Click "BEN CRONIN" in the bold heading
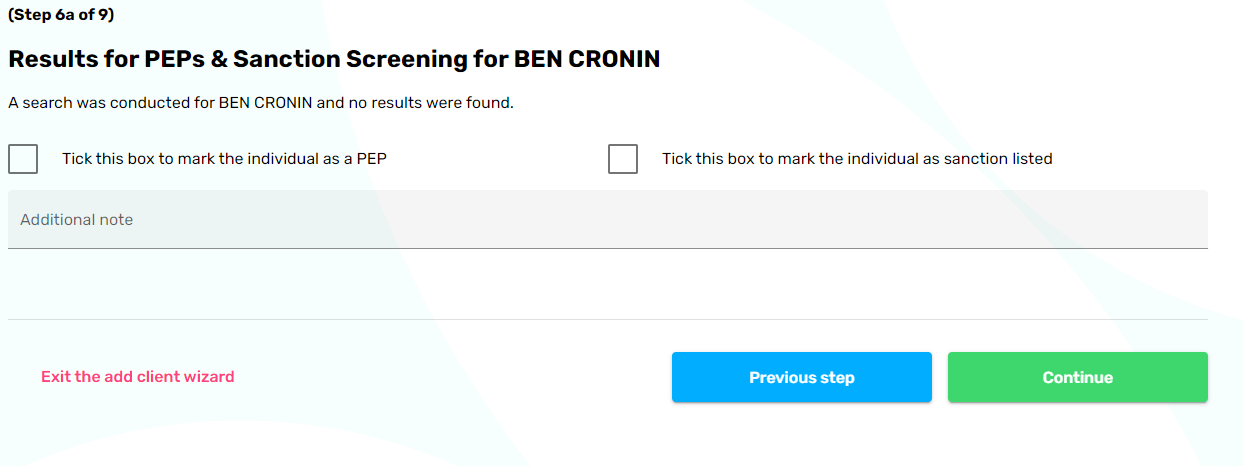The width and height of the screenshot is (1243, 466). [x=587, y=59]
